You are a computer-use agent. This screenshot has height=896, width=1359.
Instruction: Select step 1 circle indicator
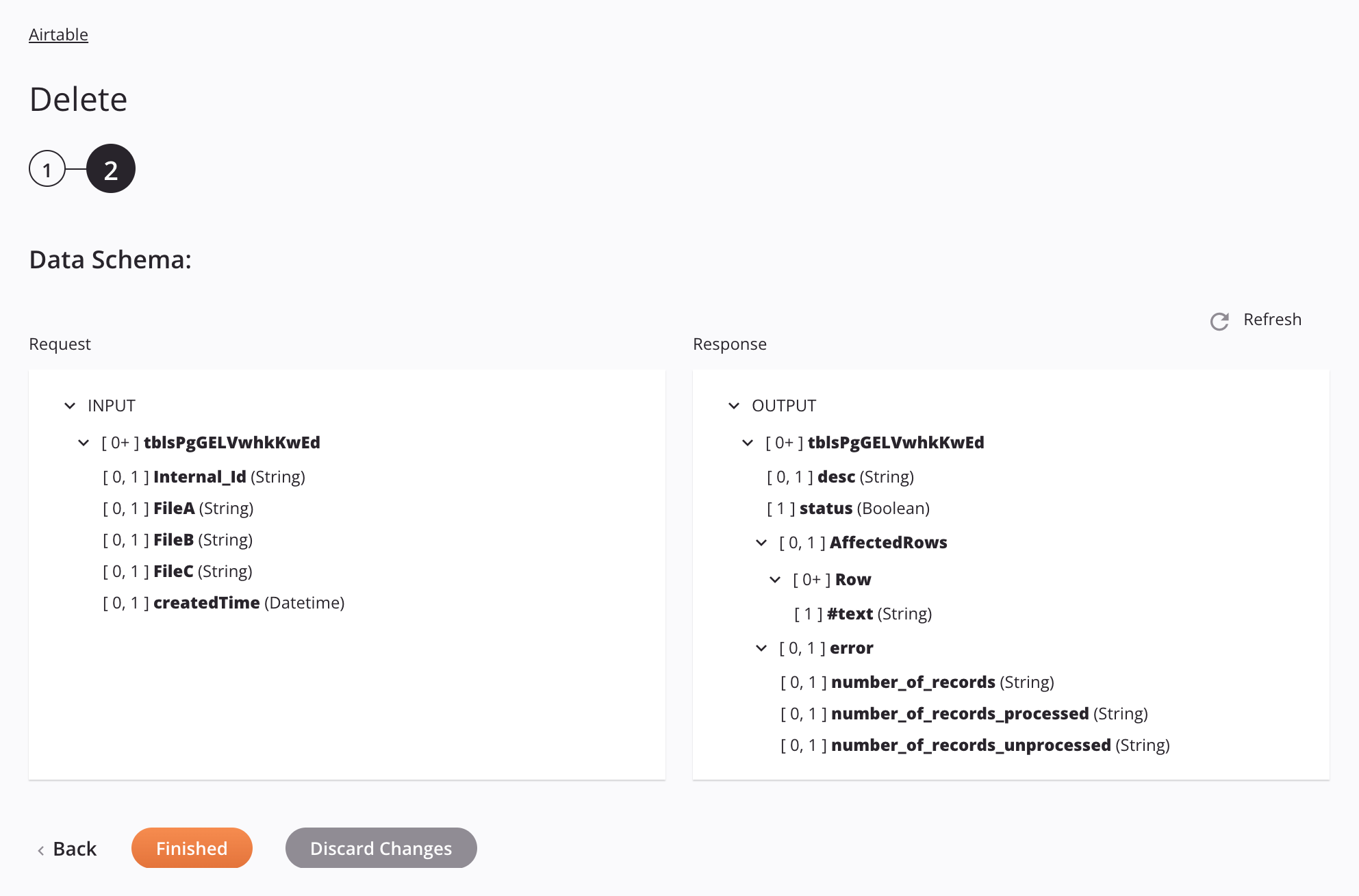(x=46, y=168)
